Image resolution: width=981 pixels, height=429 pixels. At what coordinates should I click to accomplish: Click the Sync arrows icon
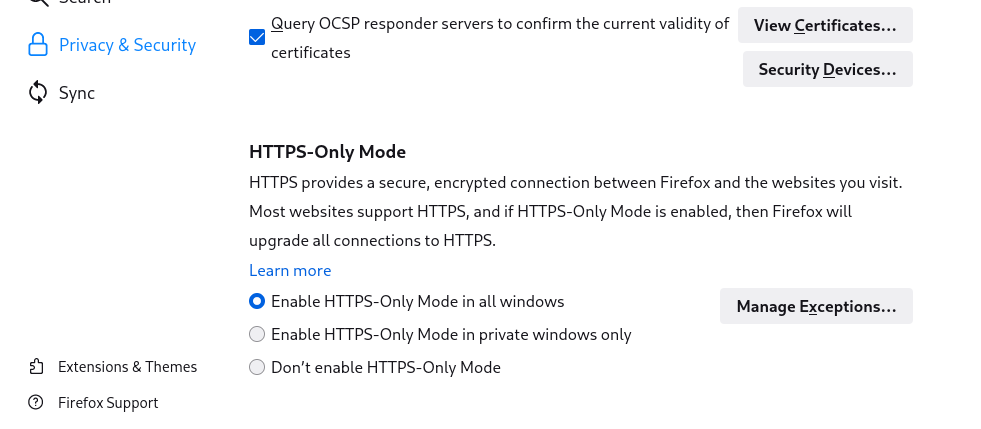[38, 93]
